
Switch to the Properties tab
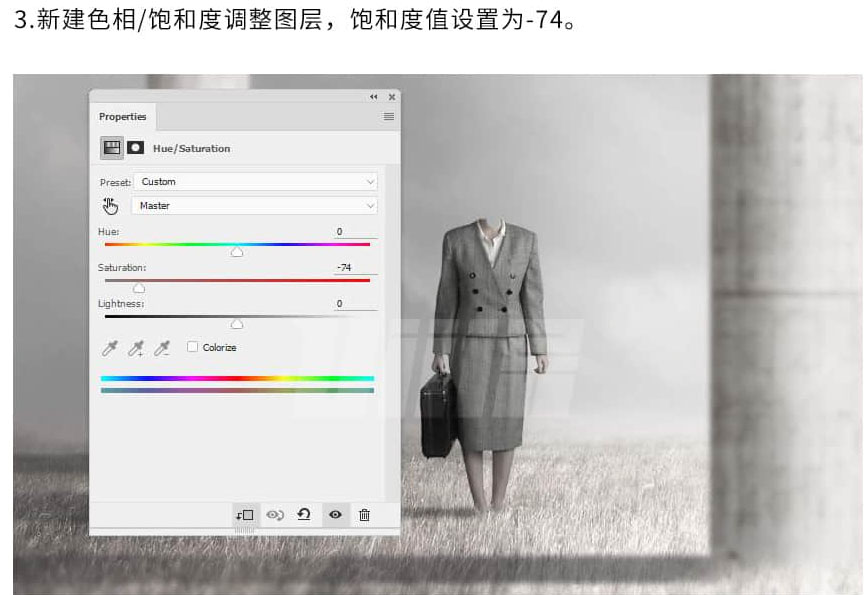[122, 117]
